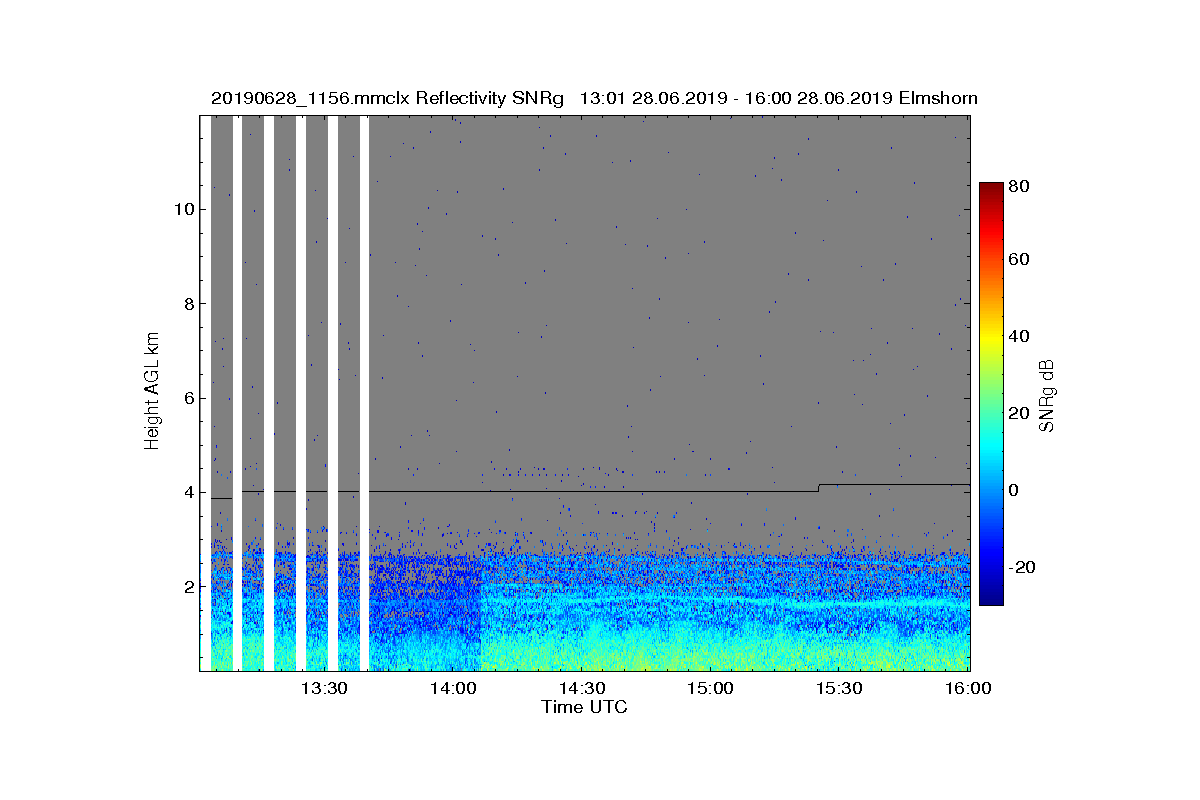Viewport: 1200px width, 800px height.
Task: Click the 13:30 time tick label
Action: point(325,689)
